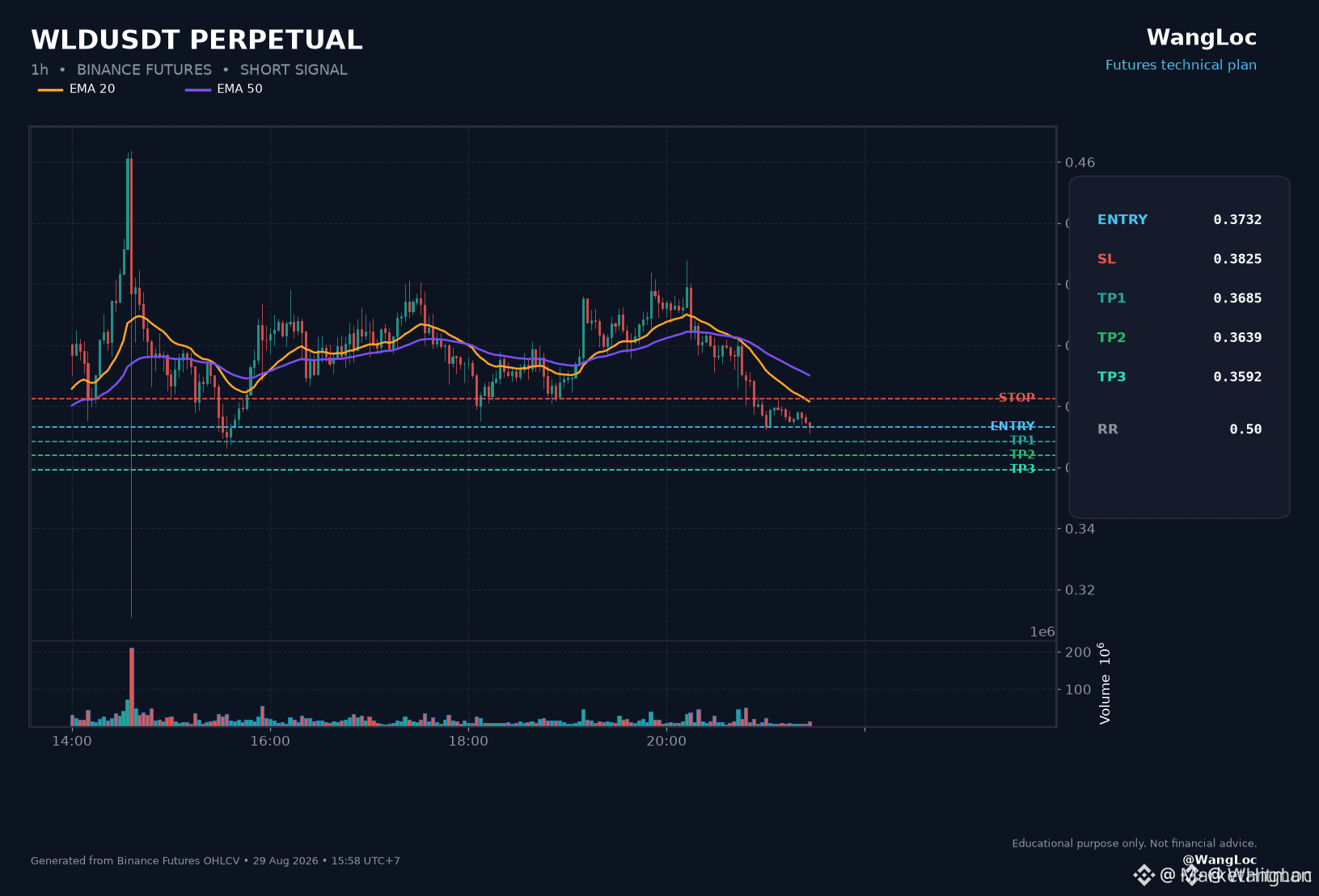Screen dimensions: 1319x896
Task: Click the 0.46 price axis label
Action: tap(1080, 163)
